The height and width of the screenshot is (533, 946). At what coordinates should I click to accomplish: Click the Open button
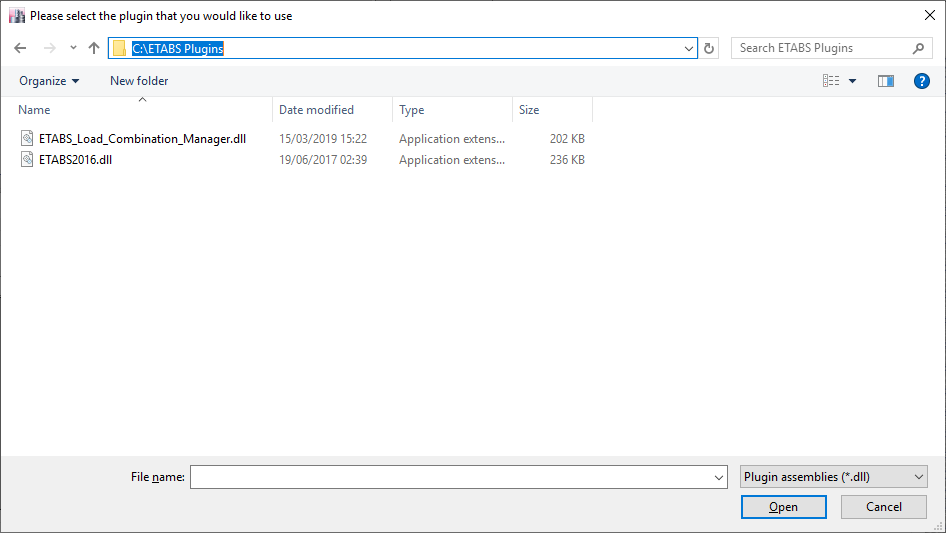click(x=784, y=507)
